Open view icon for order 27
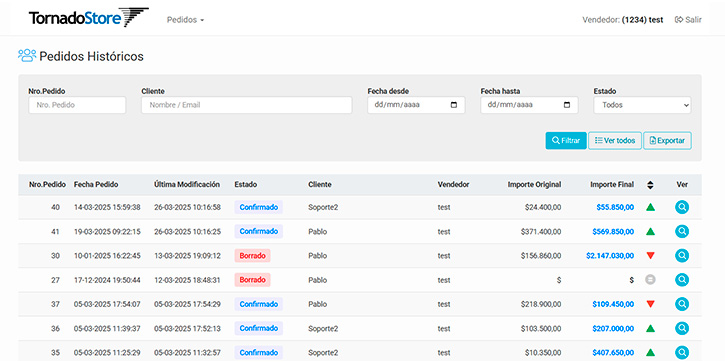 click(682, 280)
